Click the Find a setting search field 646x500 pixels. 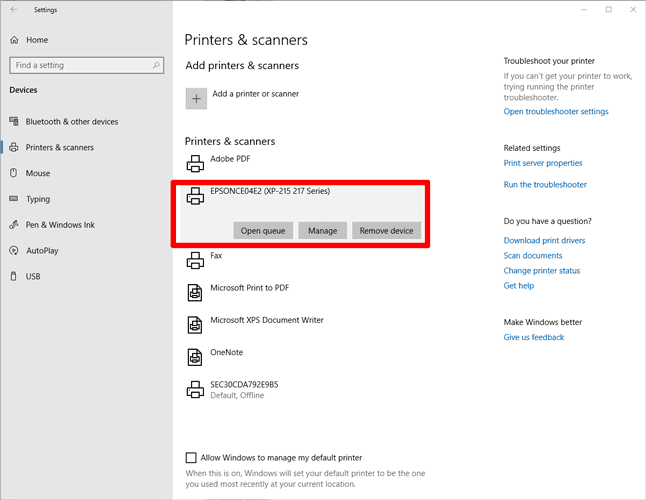pyautogui.click(x=87, y=65)
